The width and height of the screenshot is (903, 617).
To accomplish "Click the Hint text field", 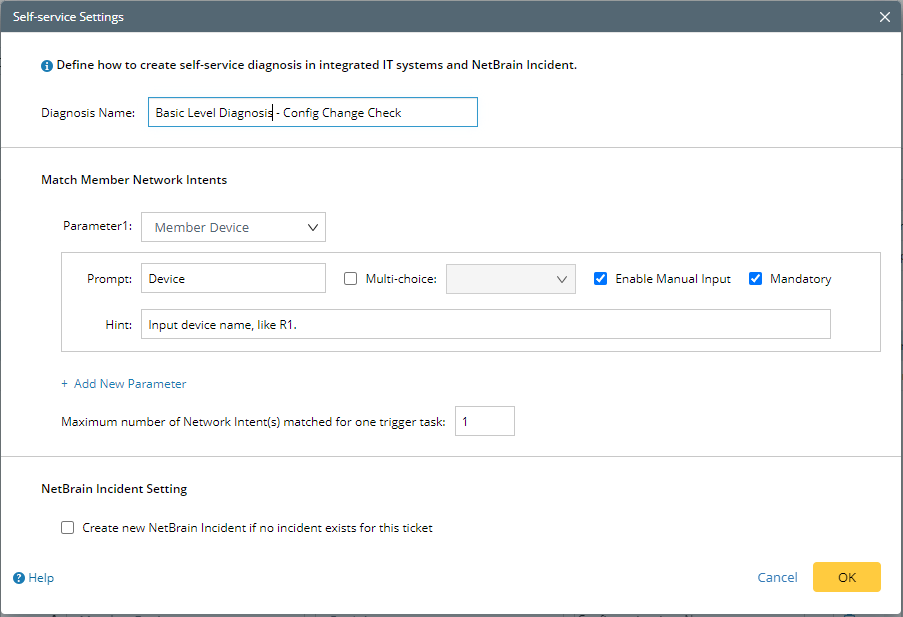I will [x=485, y=324].
